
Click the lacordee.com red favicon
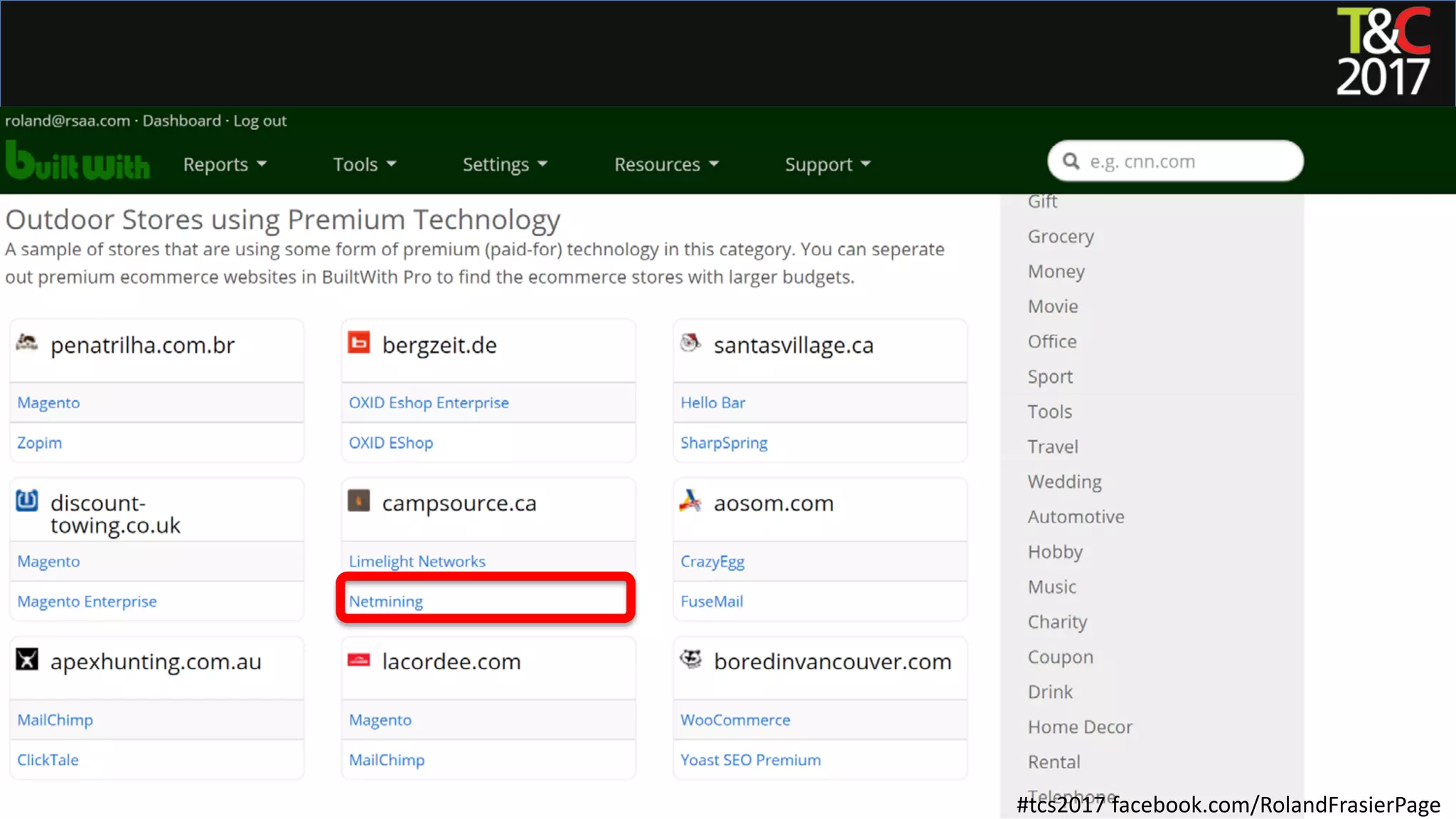(x=359, y=660)
